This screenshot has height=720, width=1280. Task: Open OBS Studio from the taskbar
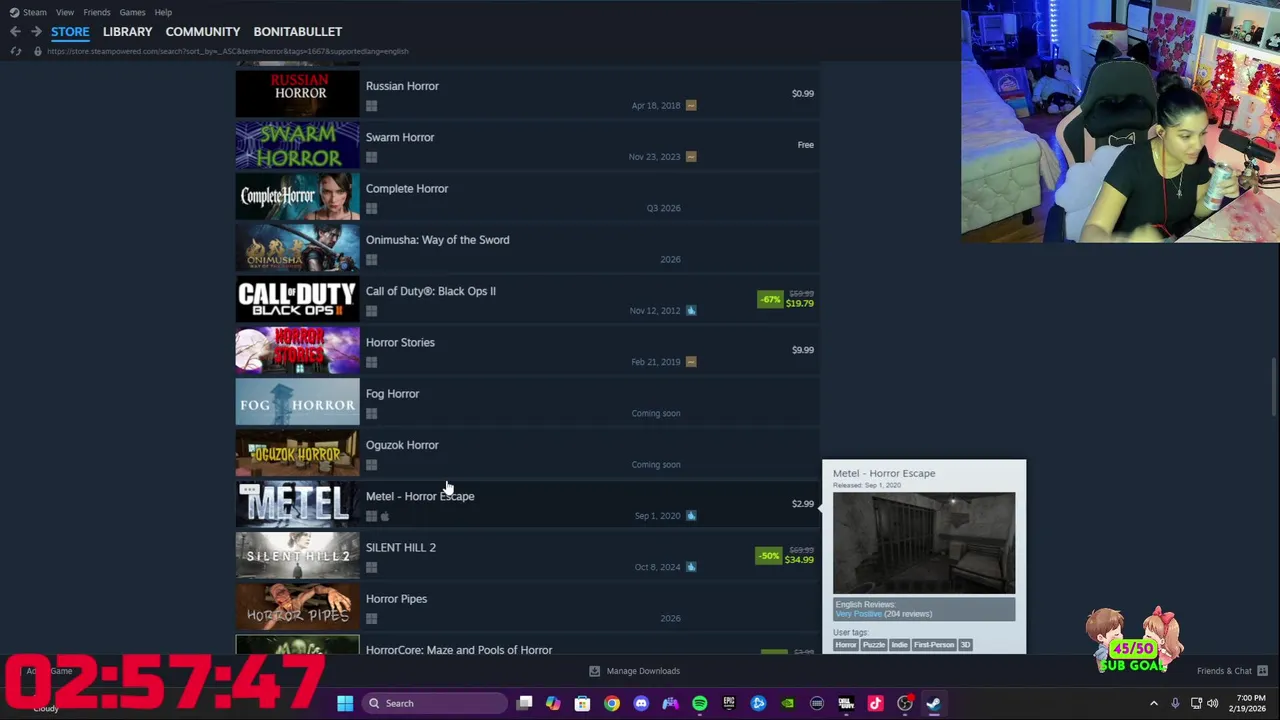905,703
